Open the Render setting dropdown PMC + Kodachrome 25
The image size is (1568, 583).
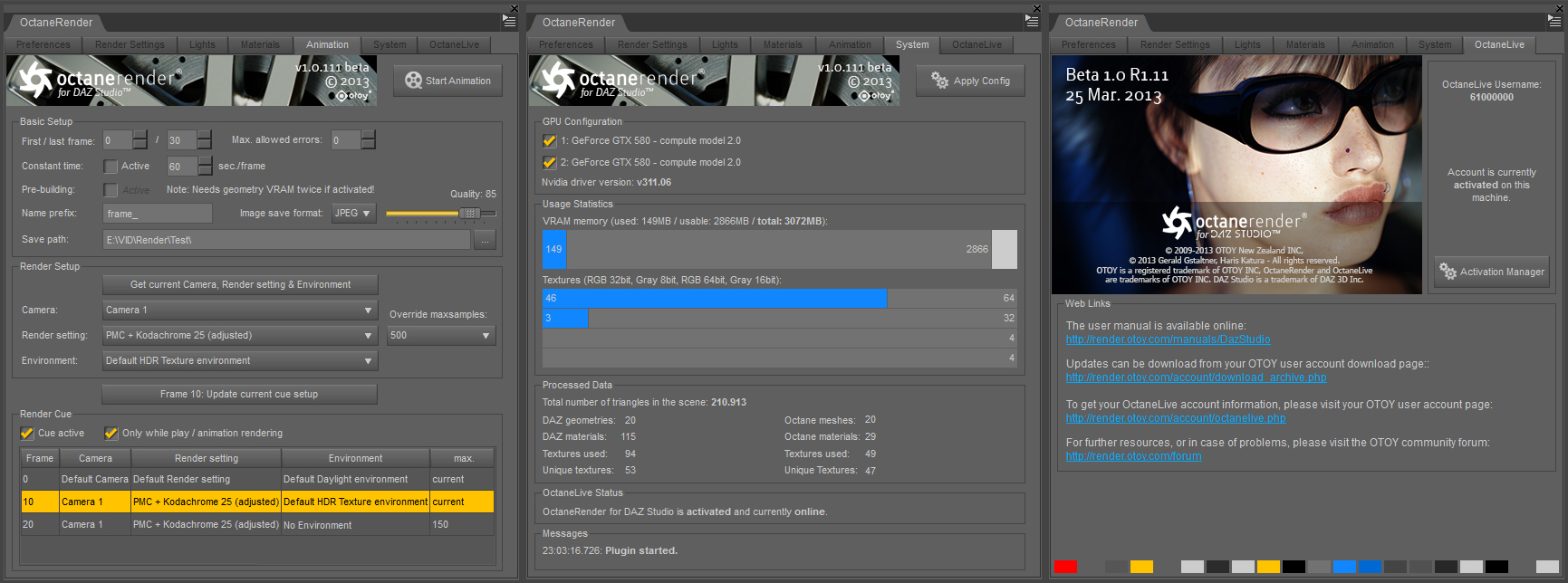[240, 336]
